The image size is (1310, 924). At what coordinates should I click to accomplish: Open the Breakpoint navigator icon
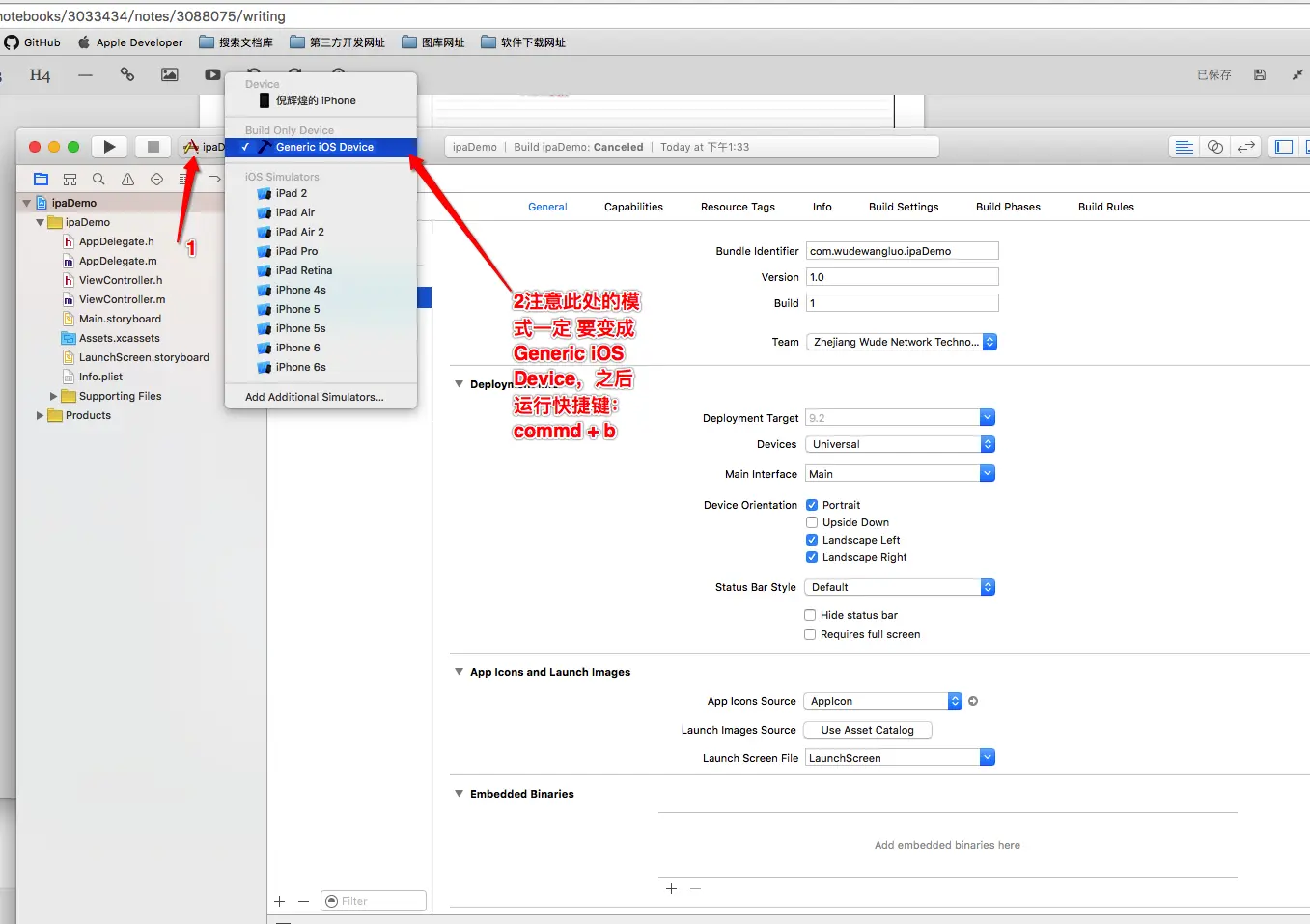pos(214,179)
